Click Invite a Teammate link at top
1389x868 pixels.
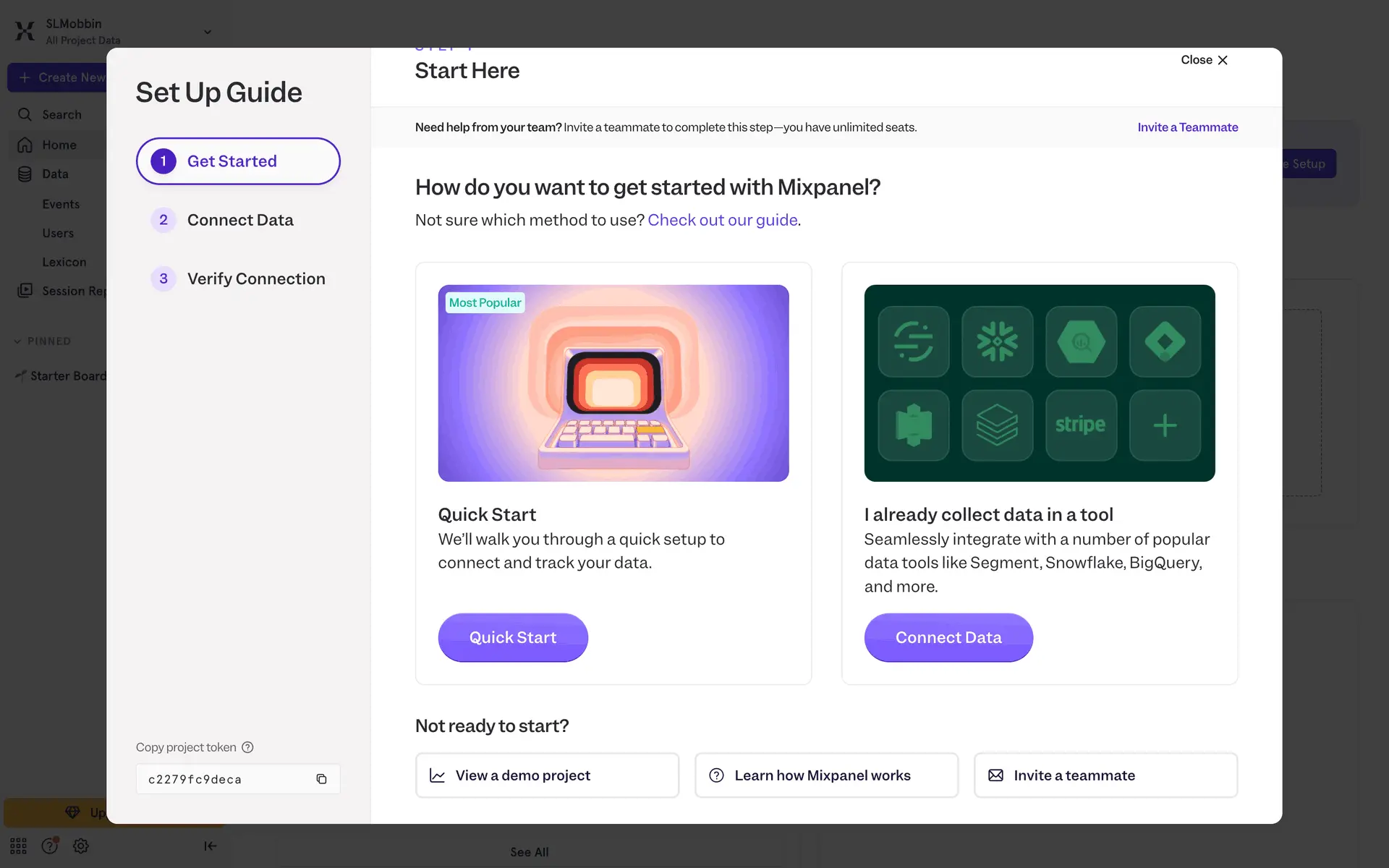pyautogui.click(x=1187, y=127)
